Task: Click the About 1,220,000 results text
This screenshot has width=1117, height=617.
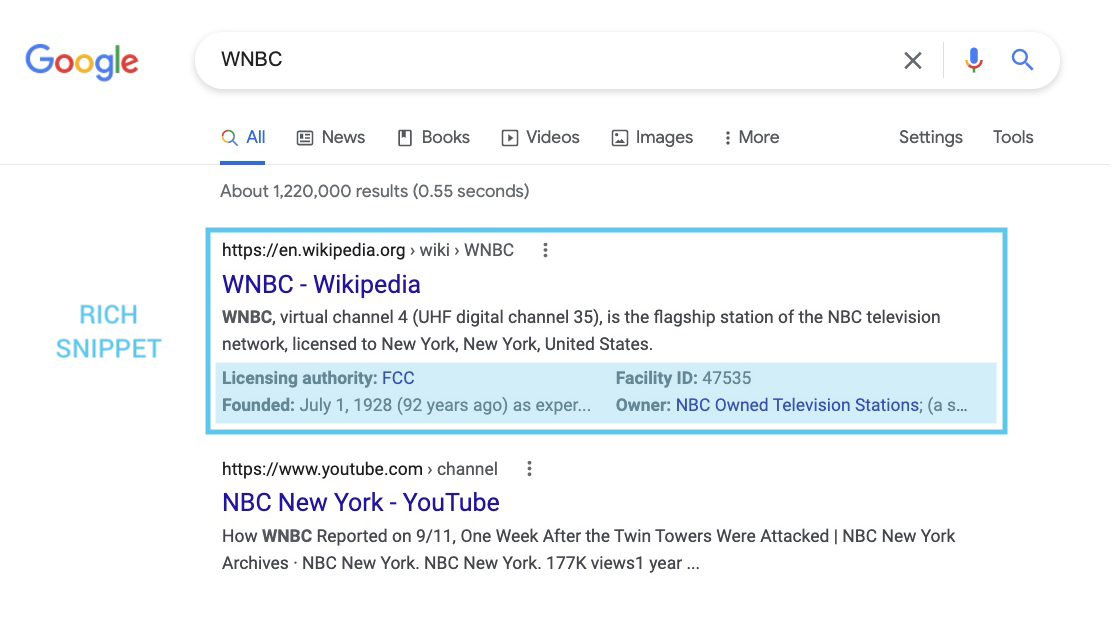Action: click(x=375, y=191)
